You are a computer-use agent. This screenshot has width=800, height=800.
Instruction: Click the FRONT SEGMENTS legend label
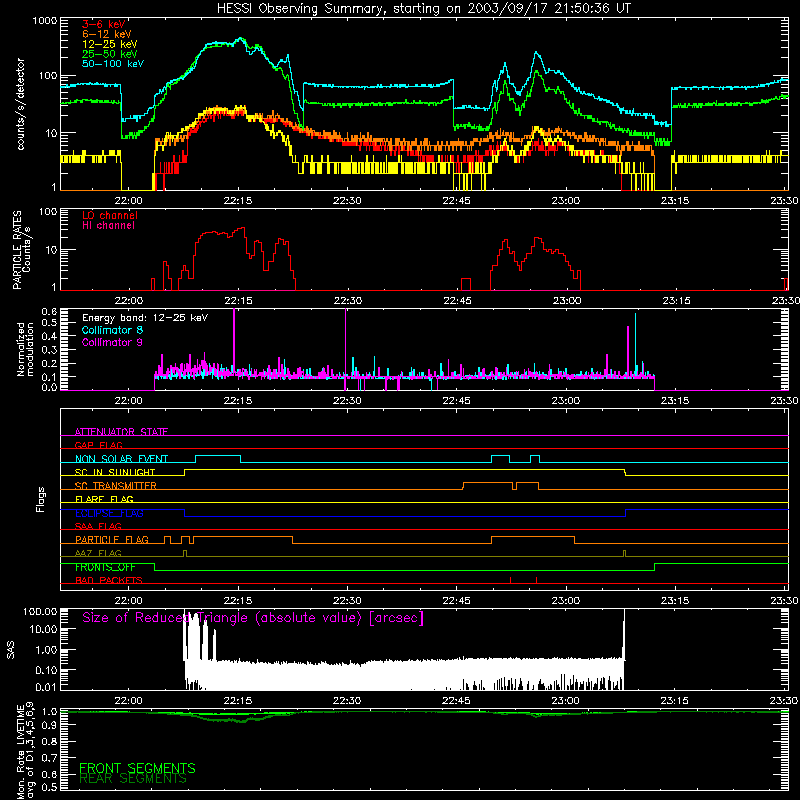click(x=137, y=768)
